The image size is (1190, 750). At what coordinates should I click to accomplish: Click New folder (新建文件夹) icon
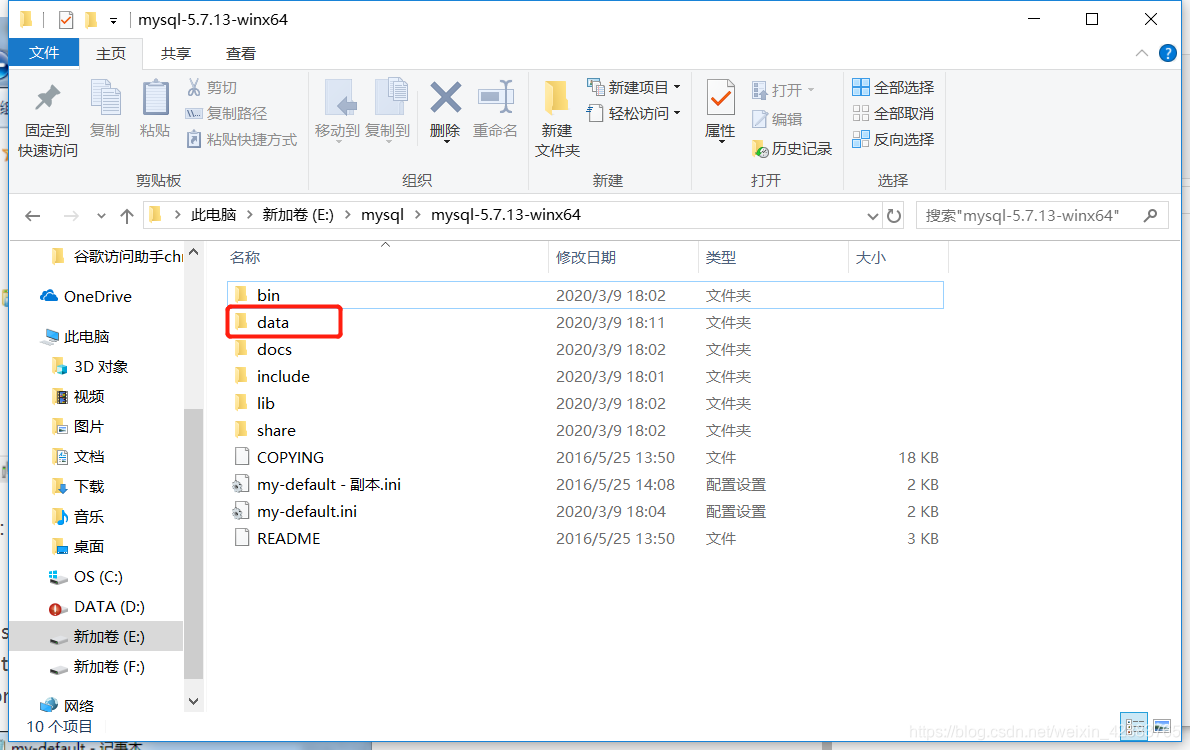coord(556,97)
